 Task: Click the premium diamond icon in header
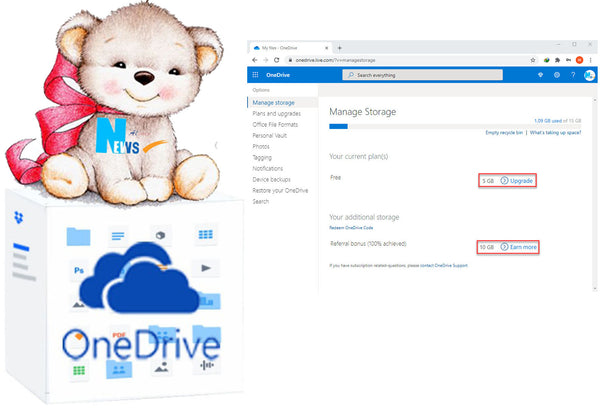[541, 75]
